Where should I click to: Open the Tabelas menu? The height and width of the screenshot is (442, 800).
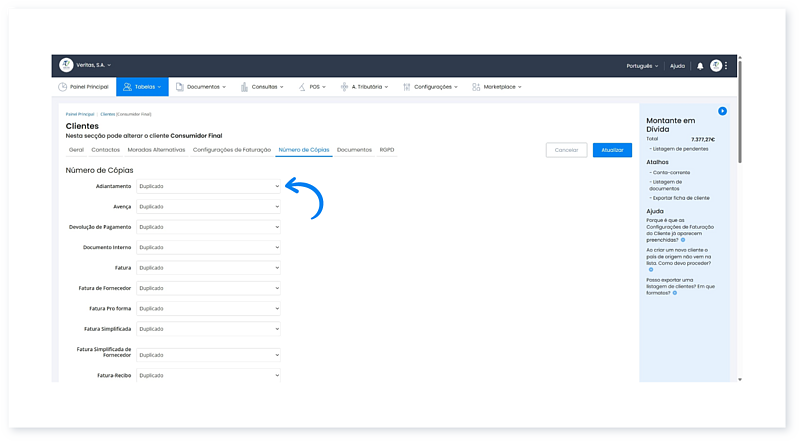coord(141,87)
